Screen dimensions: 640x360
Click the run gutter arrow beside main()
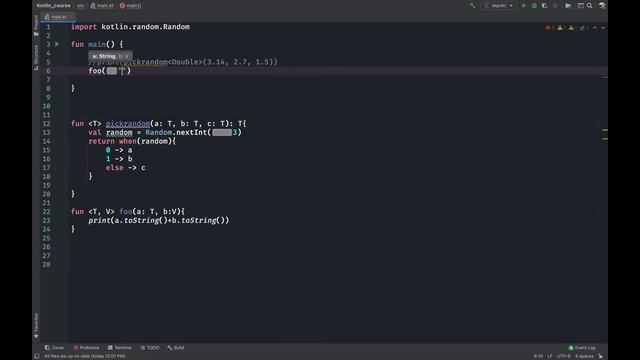pyautogui.click(x=57, y=44)
